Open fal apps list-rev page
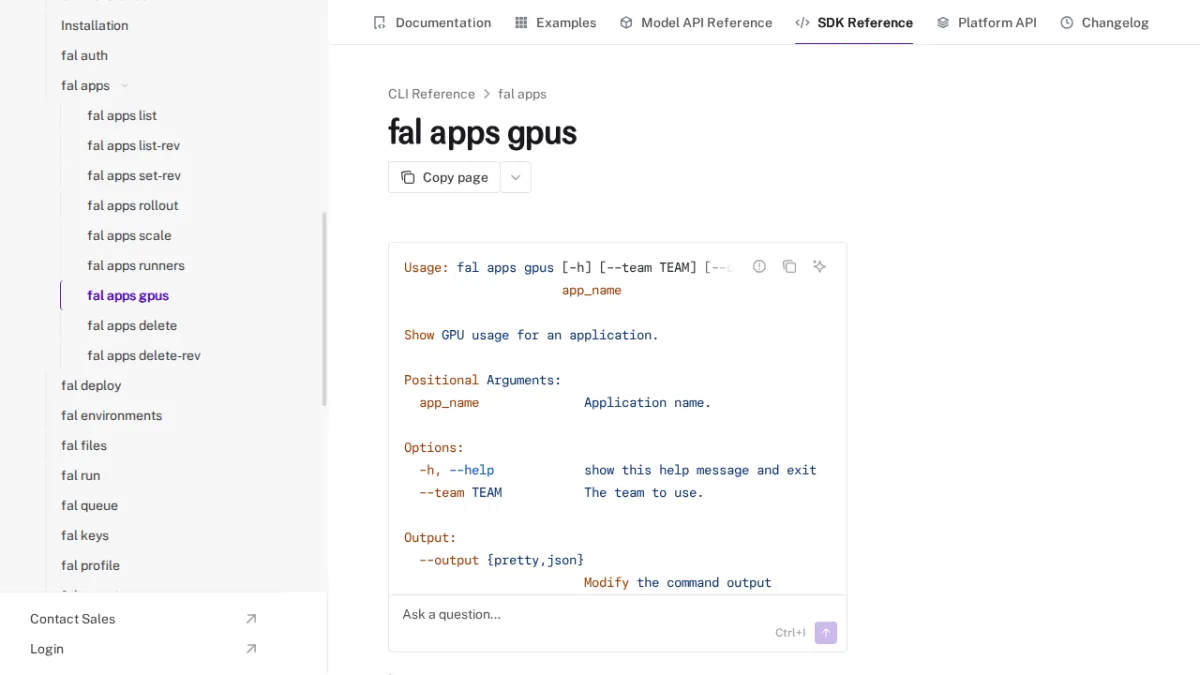The height and width of the screenshot is (675, 1200). point(134,145)
